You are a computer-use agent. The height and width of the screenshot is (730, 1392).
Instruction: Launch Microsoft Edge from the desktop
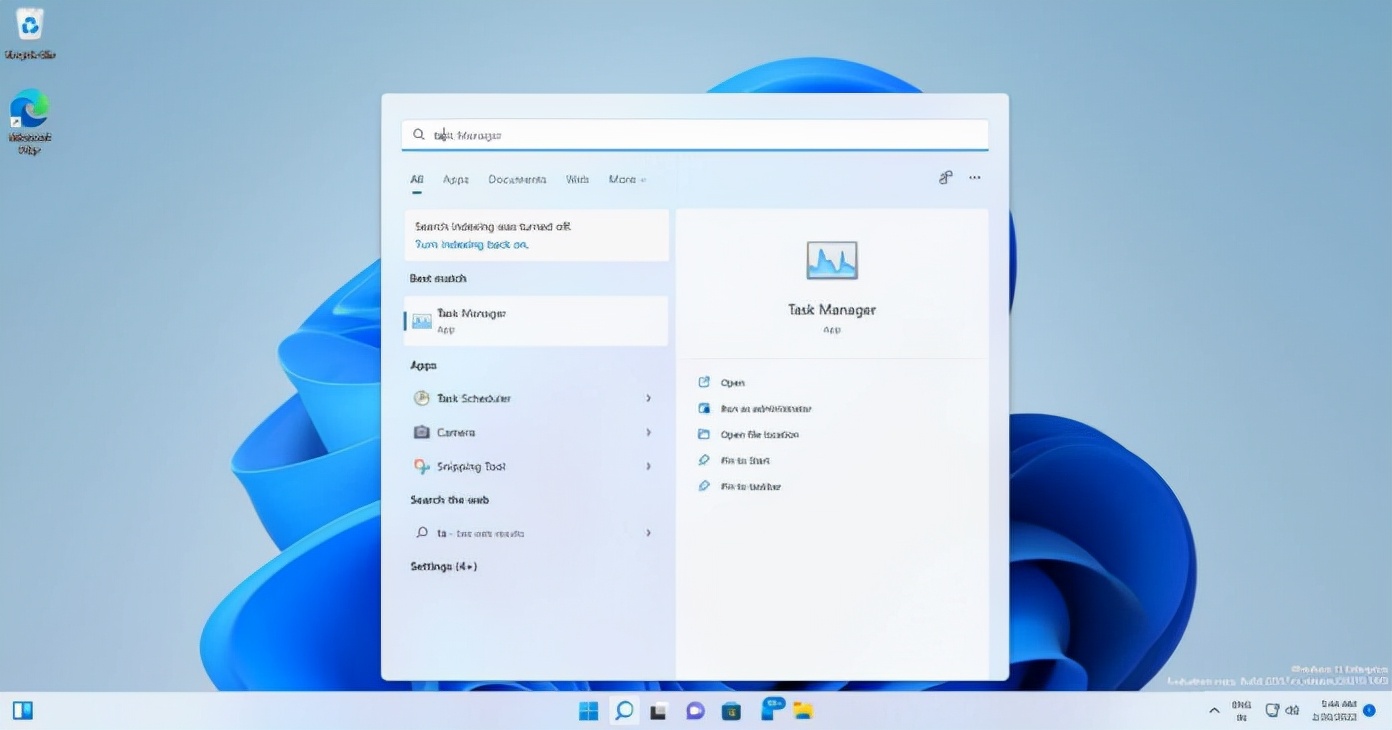point(29,108)
